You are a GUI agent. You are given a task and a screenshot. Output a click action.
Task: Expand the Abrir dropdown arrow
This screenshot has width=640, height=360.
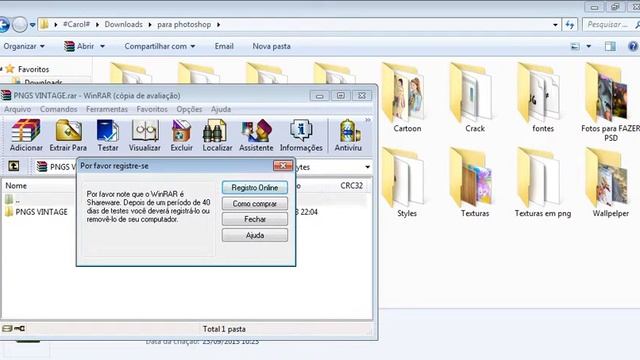click(102, 46)
